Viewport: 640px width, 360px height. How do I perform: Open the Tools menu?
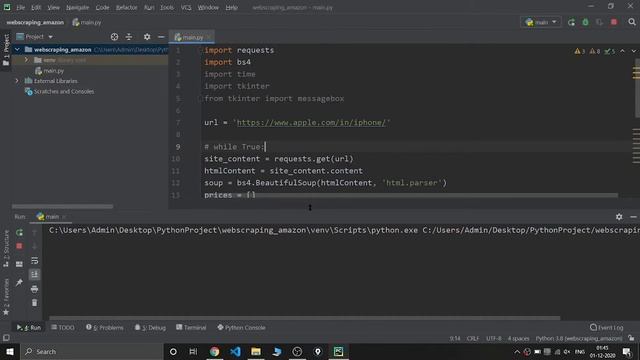pos(167,7)
